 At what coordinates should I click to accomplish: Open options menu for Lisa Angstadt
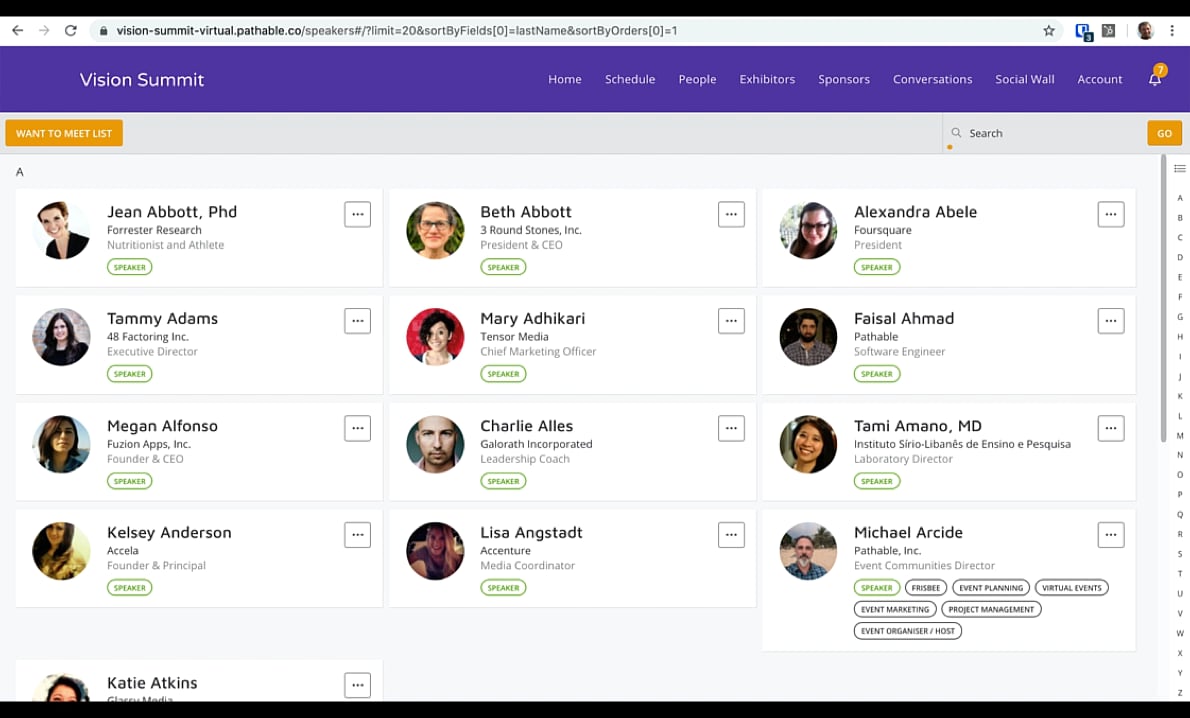tap(731, 534)
